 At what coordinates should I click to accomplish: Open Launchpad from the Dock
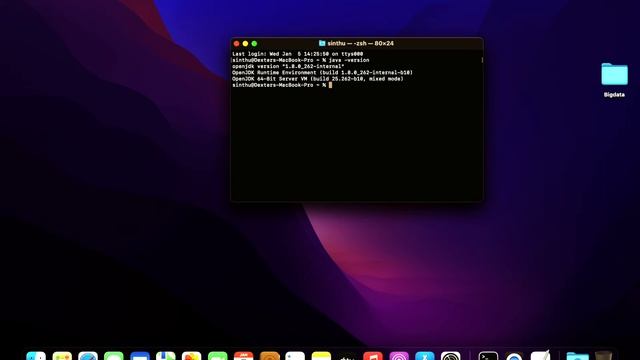pos(62,356)
